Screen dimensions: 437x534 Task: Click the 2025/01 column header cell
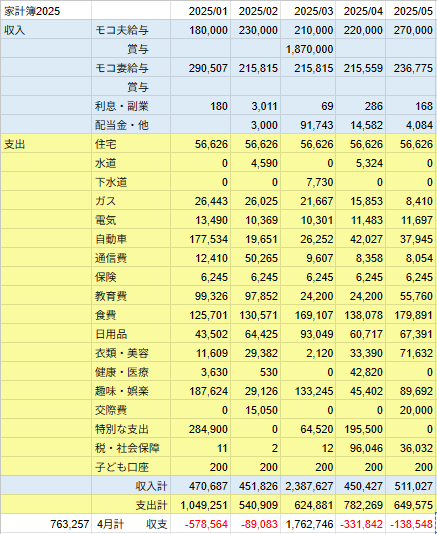(200, 11)
